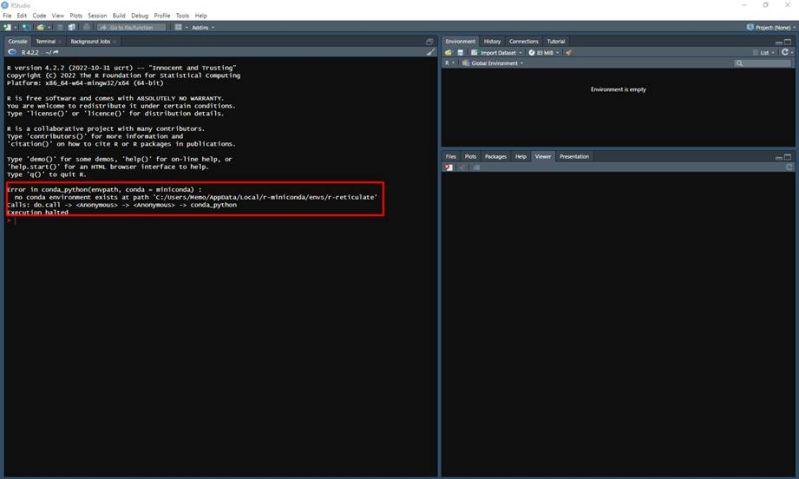Viewport: 799px width, 479px height.
Task: Open the Global Environment dropdown
Action: click(x=493, y=63)
